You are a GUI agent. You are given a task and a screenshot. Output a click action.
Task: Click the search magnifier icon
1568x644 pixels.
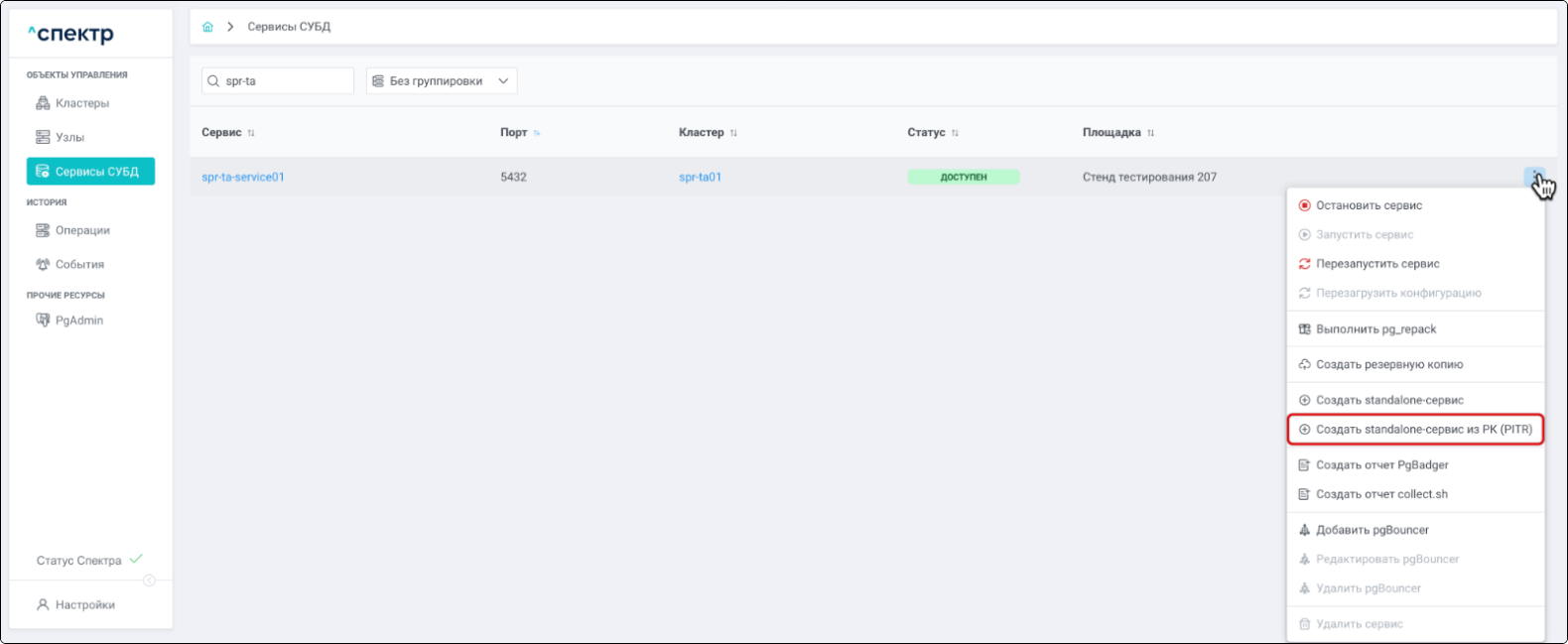coord(213,81)
